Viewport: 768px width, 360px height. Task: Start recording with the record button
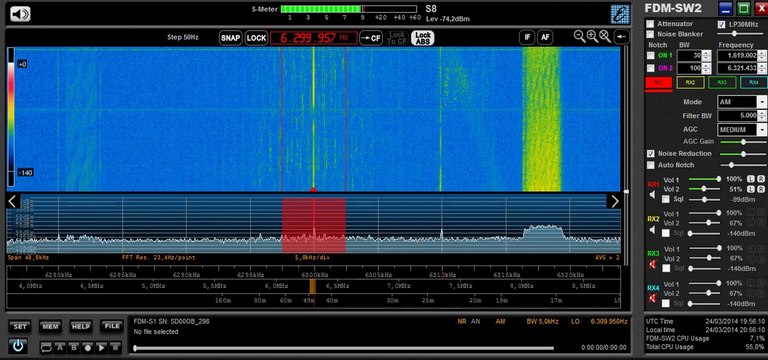point(88,347)
